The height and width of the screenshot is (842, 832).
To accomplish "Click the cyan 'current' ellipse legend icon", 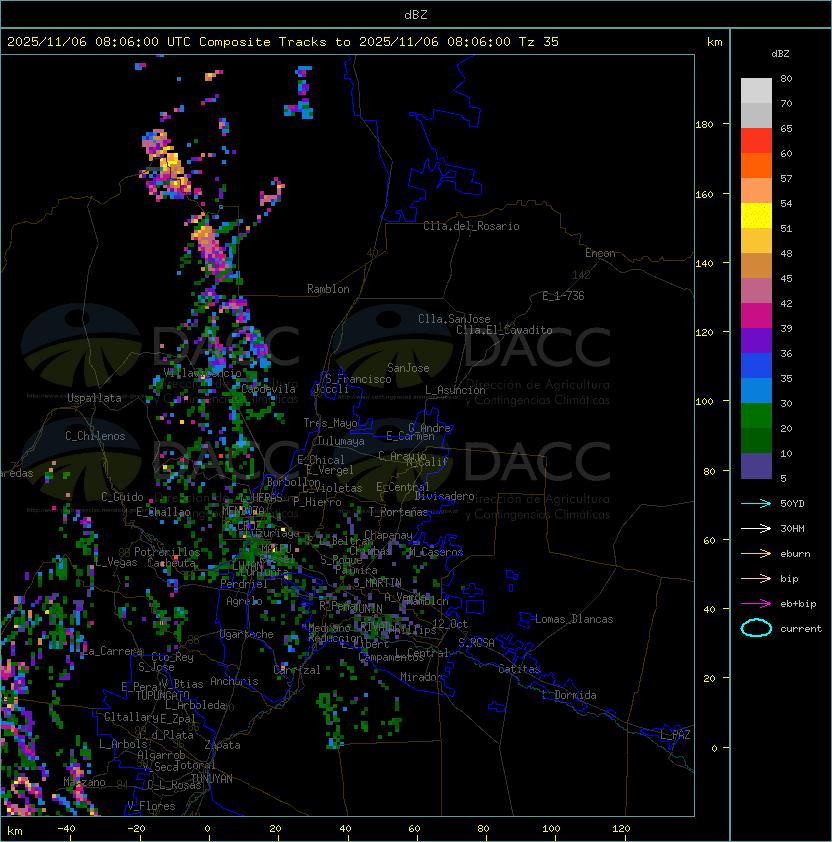I will [756, 628].
